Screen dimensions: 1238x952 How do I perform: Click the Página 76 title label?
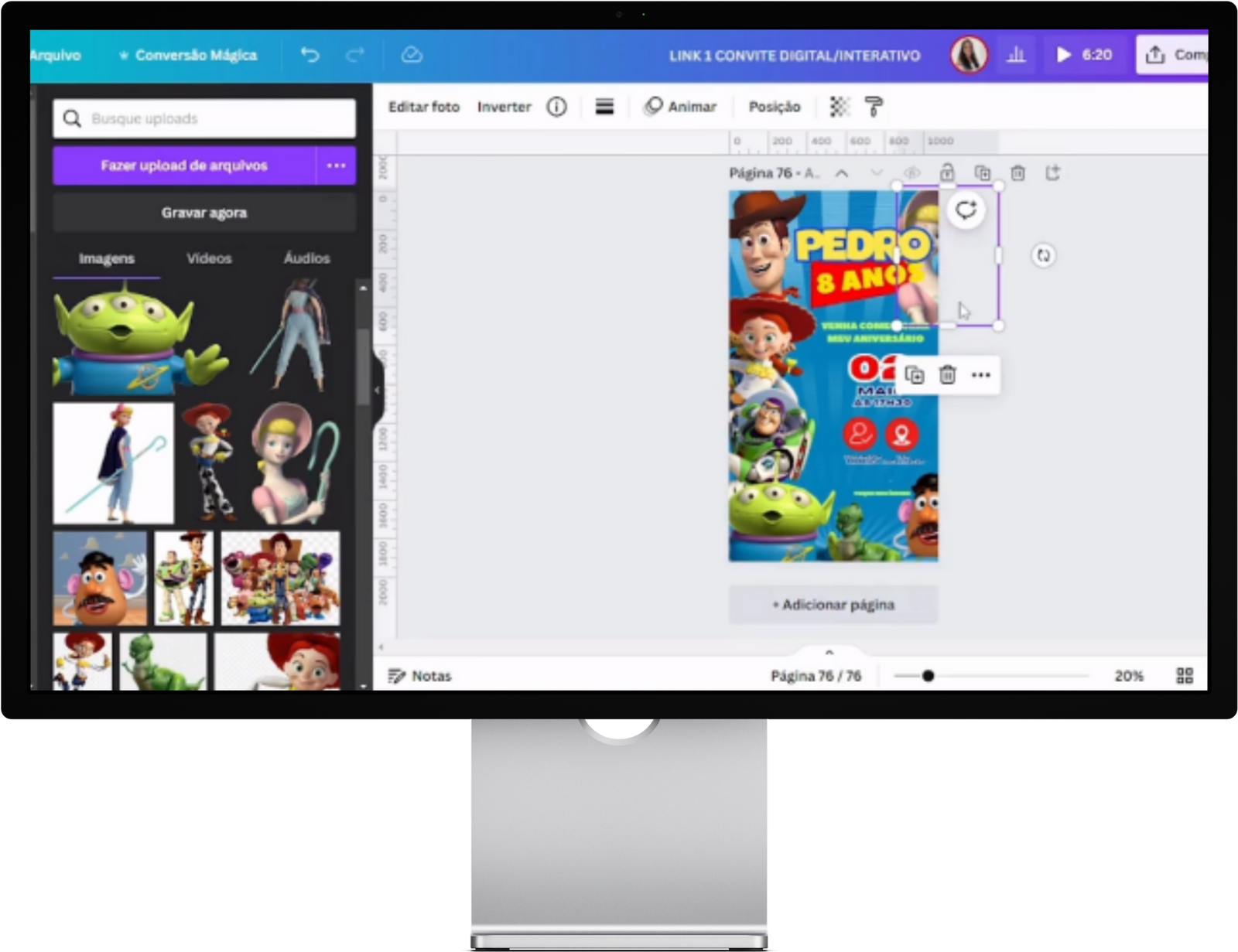(x=761, y=173)
